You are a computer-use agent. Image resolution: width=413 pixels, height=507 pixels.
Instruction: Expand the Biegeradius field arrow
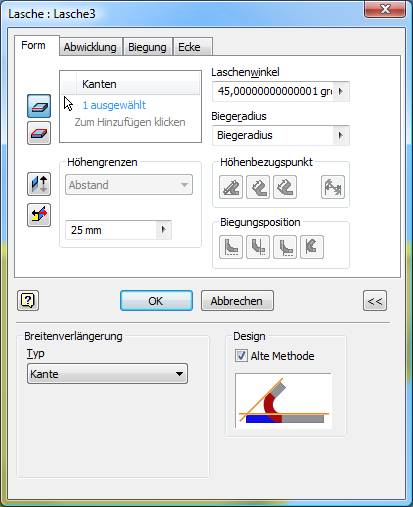point(340,135)
